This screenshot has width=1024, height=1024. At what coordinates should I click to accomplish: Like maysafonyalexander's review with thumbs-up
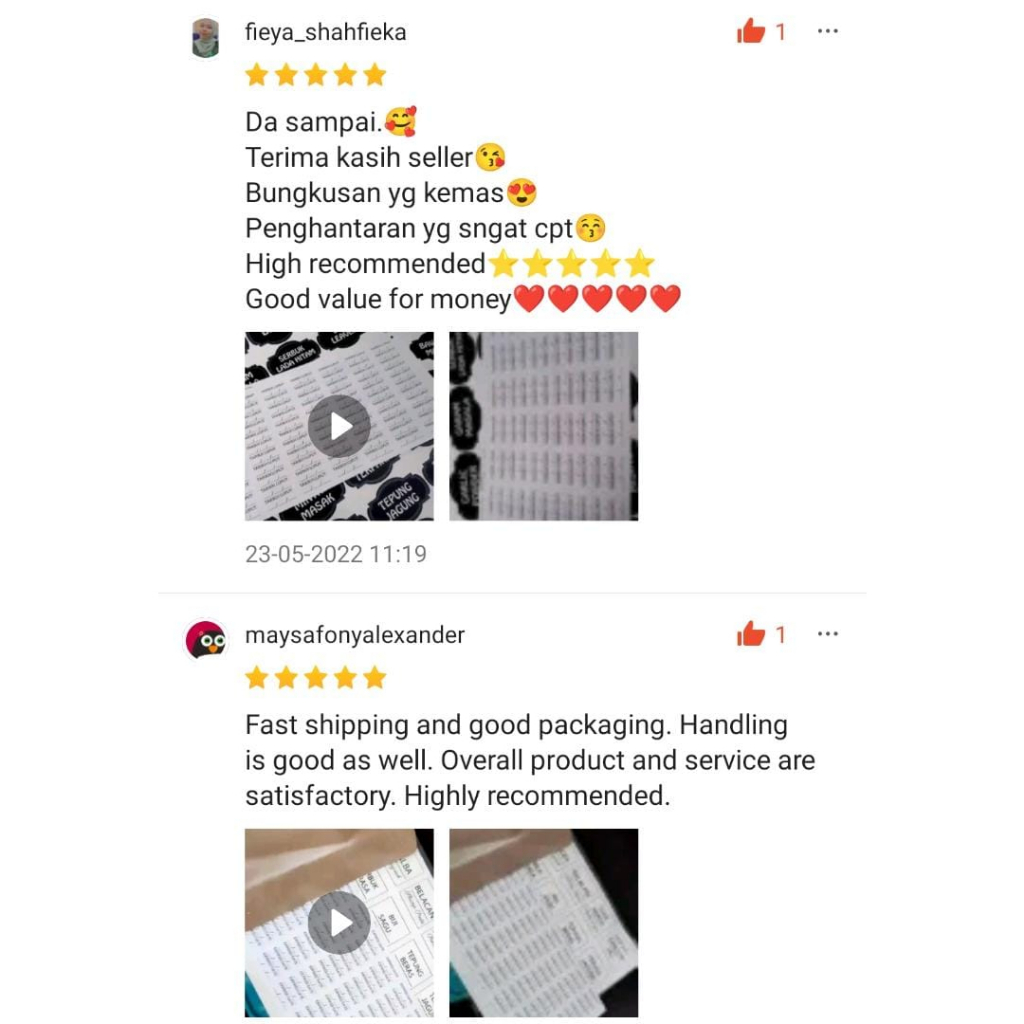coord(750,633)
